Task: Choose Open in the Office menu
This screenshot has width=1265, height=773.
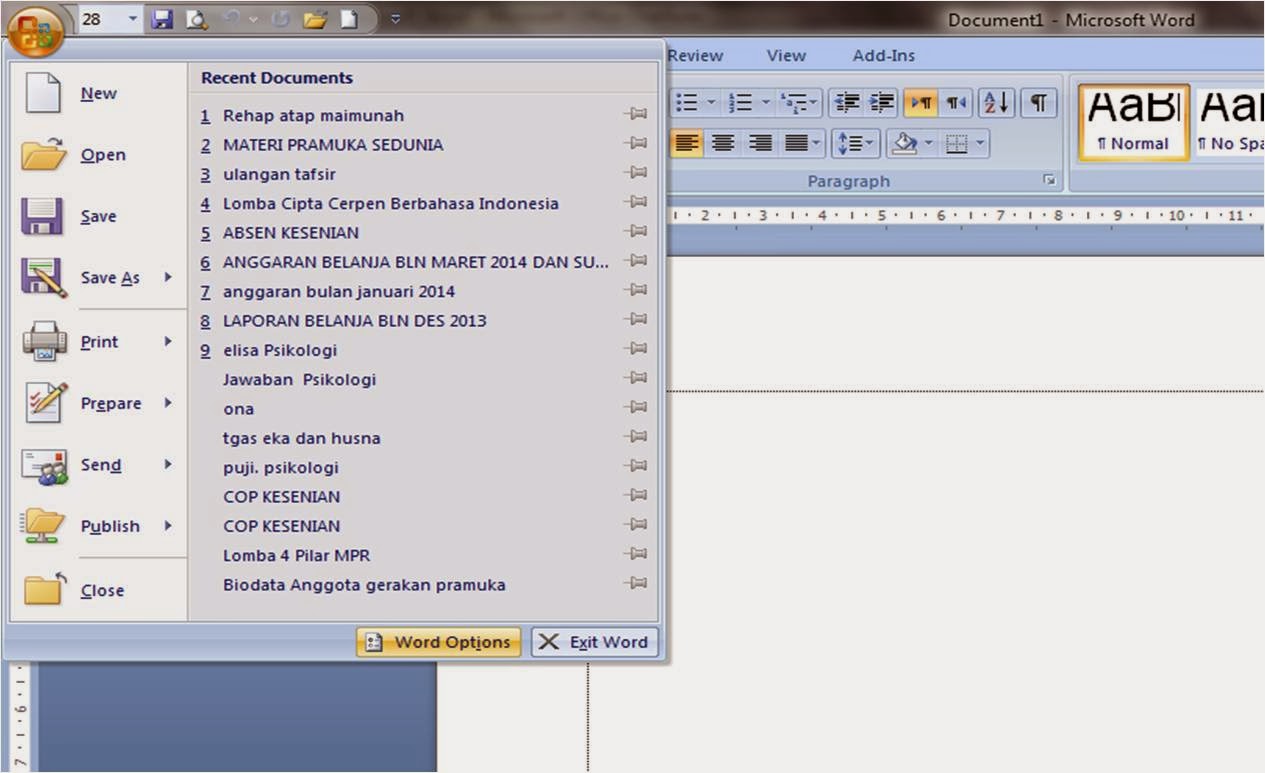Action: (x=99, y=155)
